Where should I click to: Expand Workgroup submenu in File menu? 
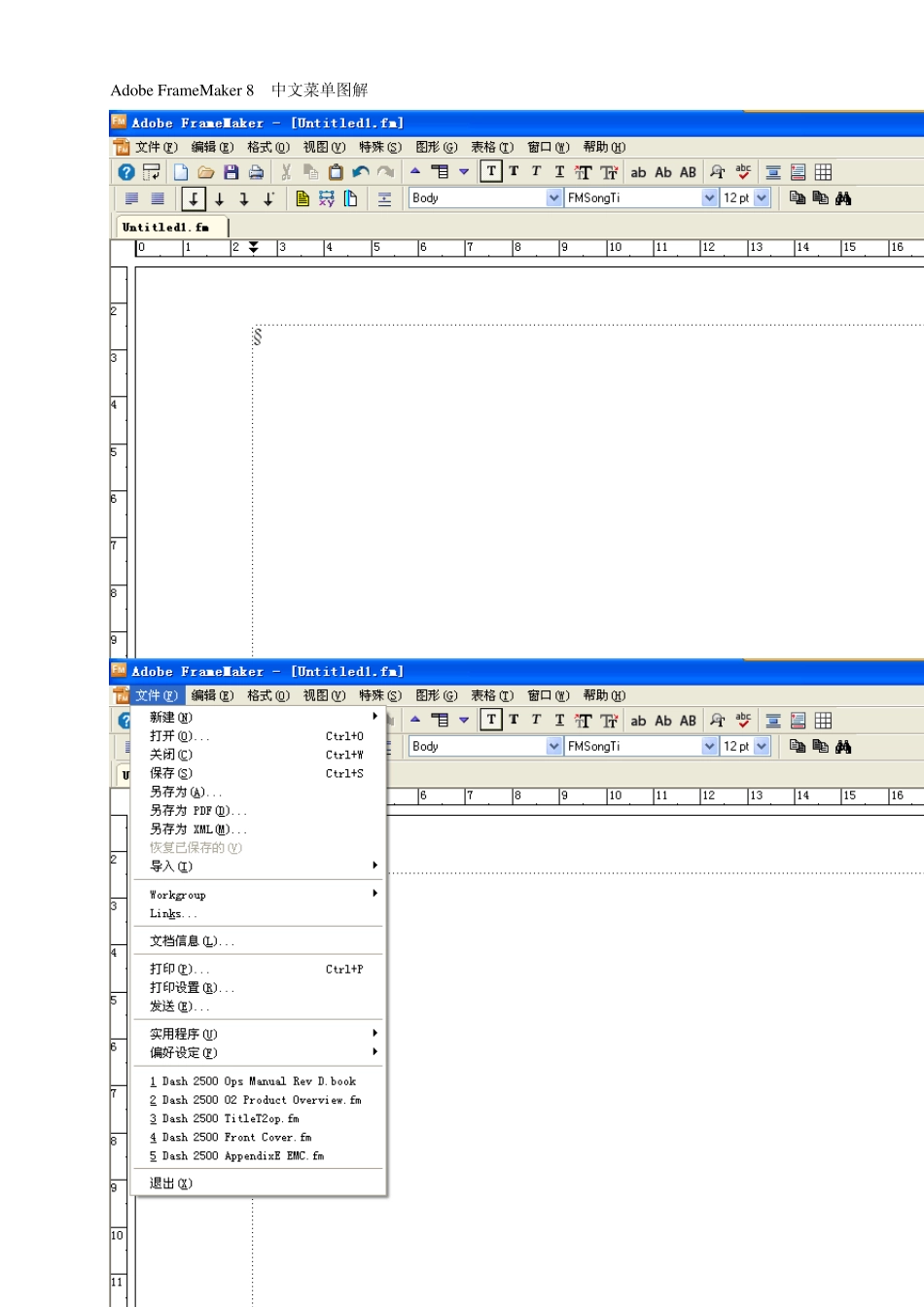(259, 894)
